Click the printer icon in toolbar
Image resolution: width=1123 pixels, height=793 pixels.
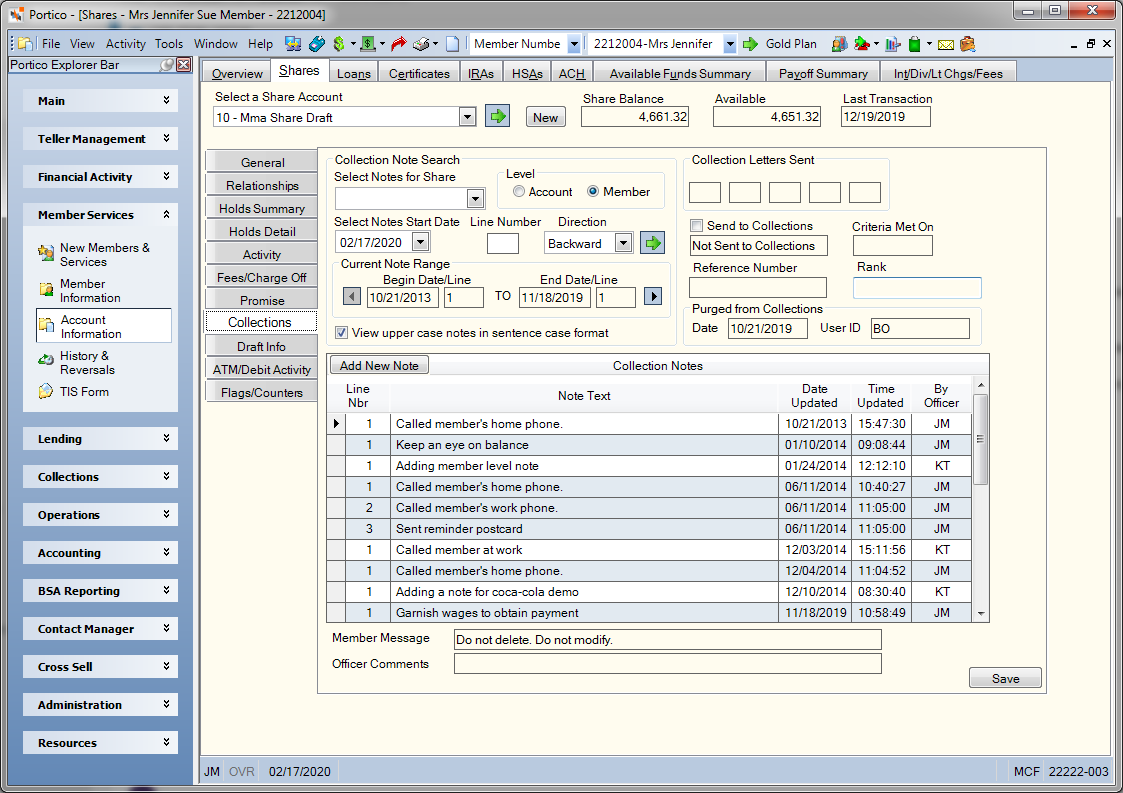click(x=422, y=44)
